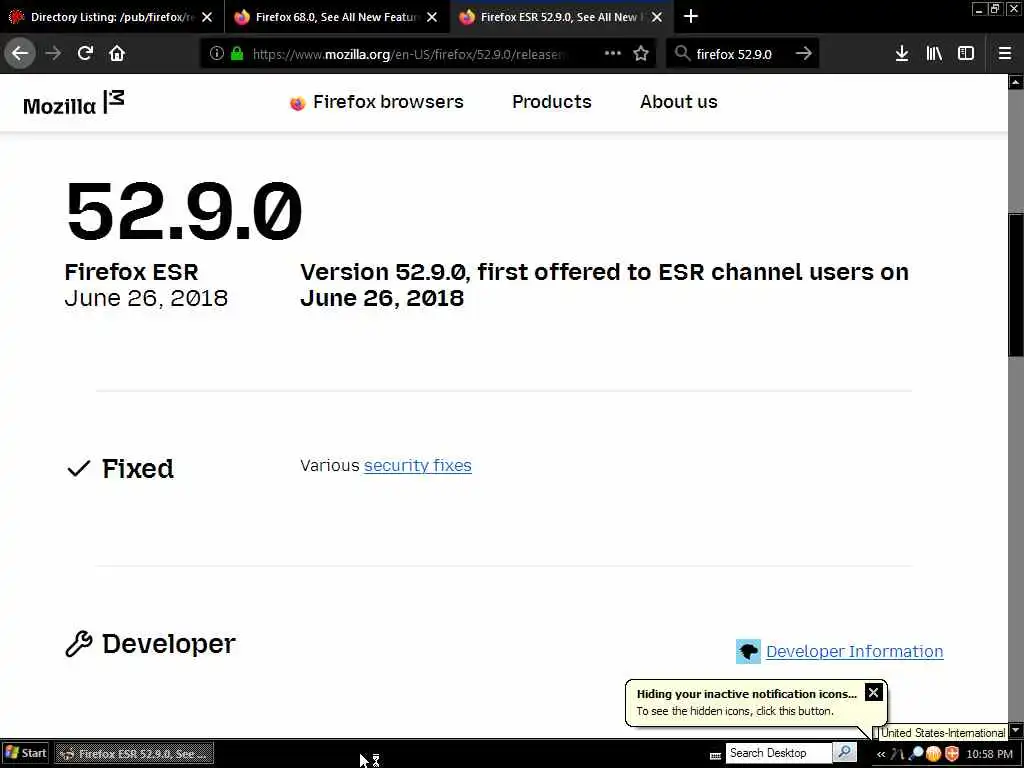Open the page actions ellipsis menu
Screen dimensions: 1024x768
[x=613, y=54]
